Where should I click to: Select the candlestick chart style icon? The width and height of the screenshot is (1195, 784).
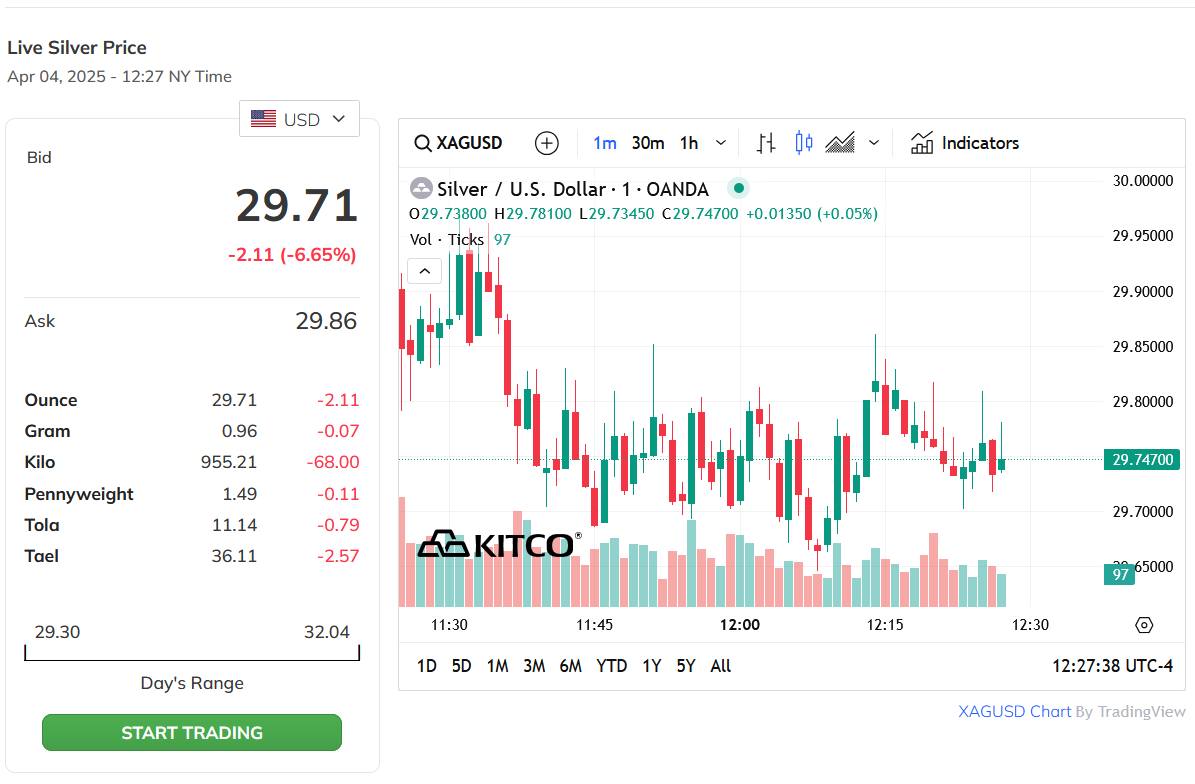pyautogui.click(x=803, y=142)
